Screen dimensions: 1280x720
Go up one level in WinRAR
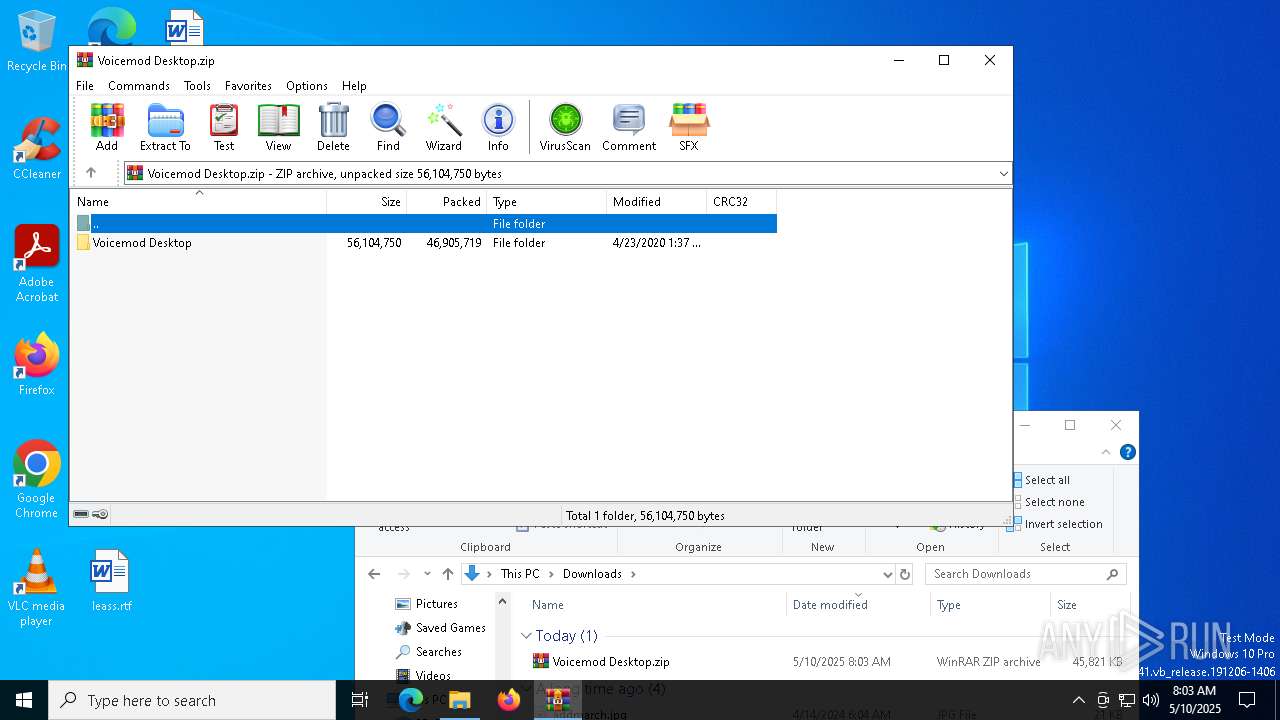pyautogui.click(x=91, y=173)
